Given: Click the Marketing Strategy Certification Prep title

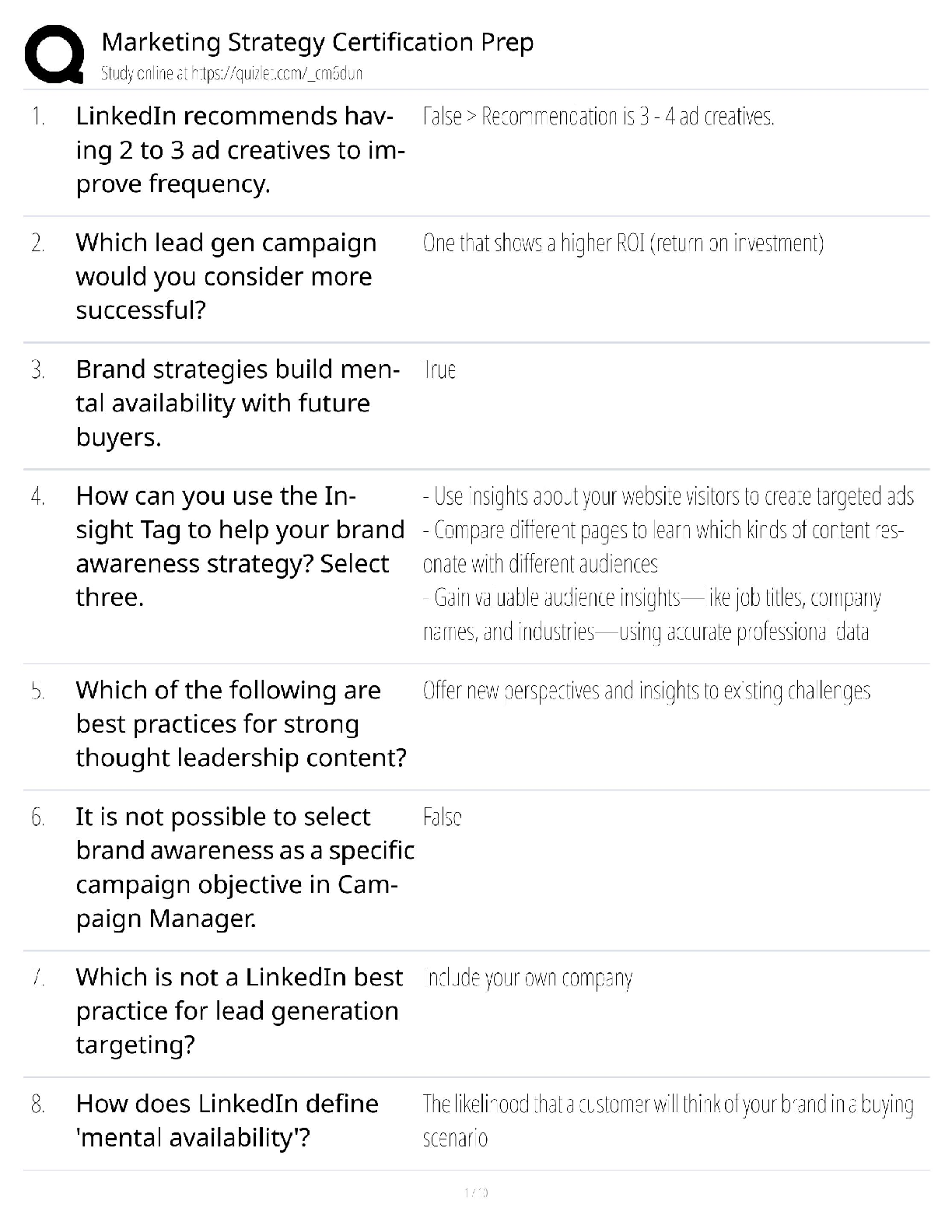Looking at the screenshot, I should pos(317,42).
